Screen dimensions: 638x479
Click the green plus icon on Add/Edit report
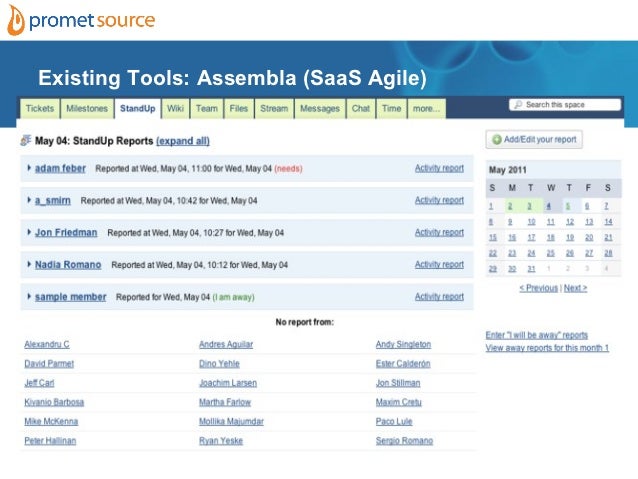496,140
